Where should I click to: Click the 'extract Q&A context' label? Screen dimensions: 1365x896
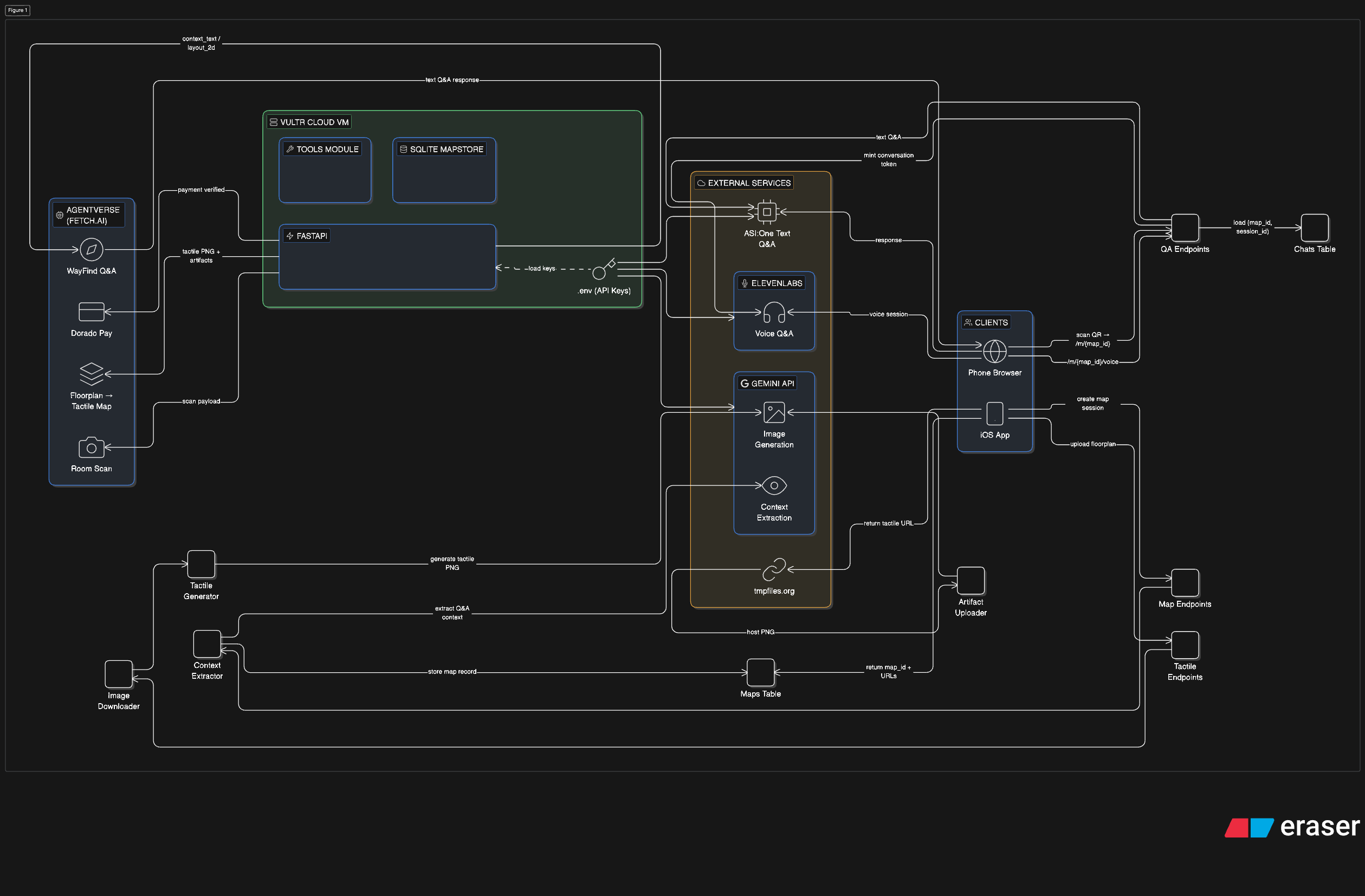click(452, 613)
